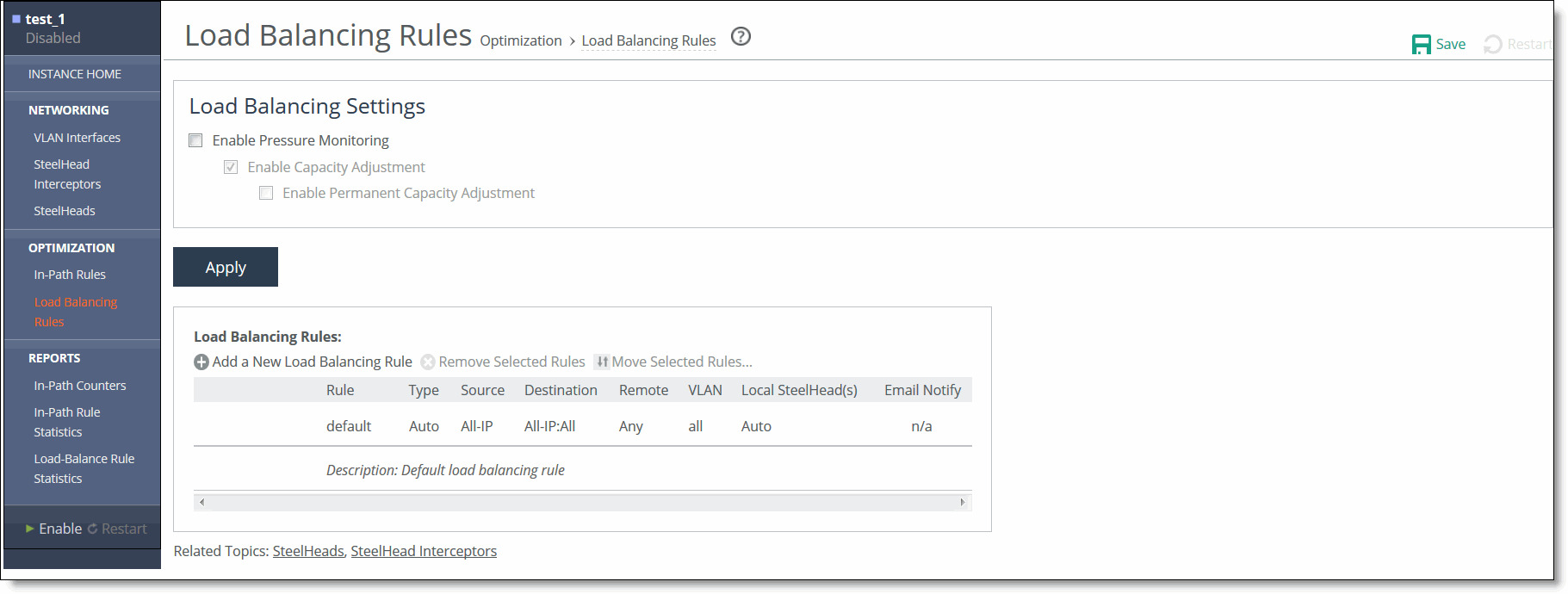Click the Restart circular arrow icon in header
This screenshot has height=594, width=1568.
[1492, 45]
